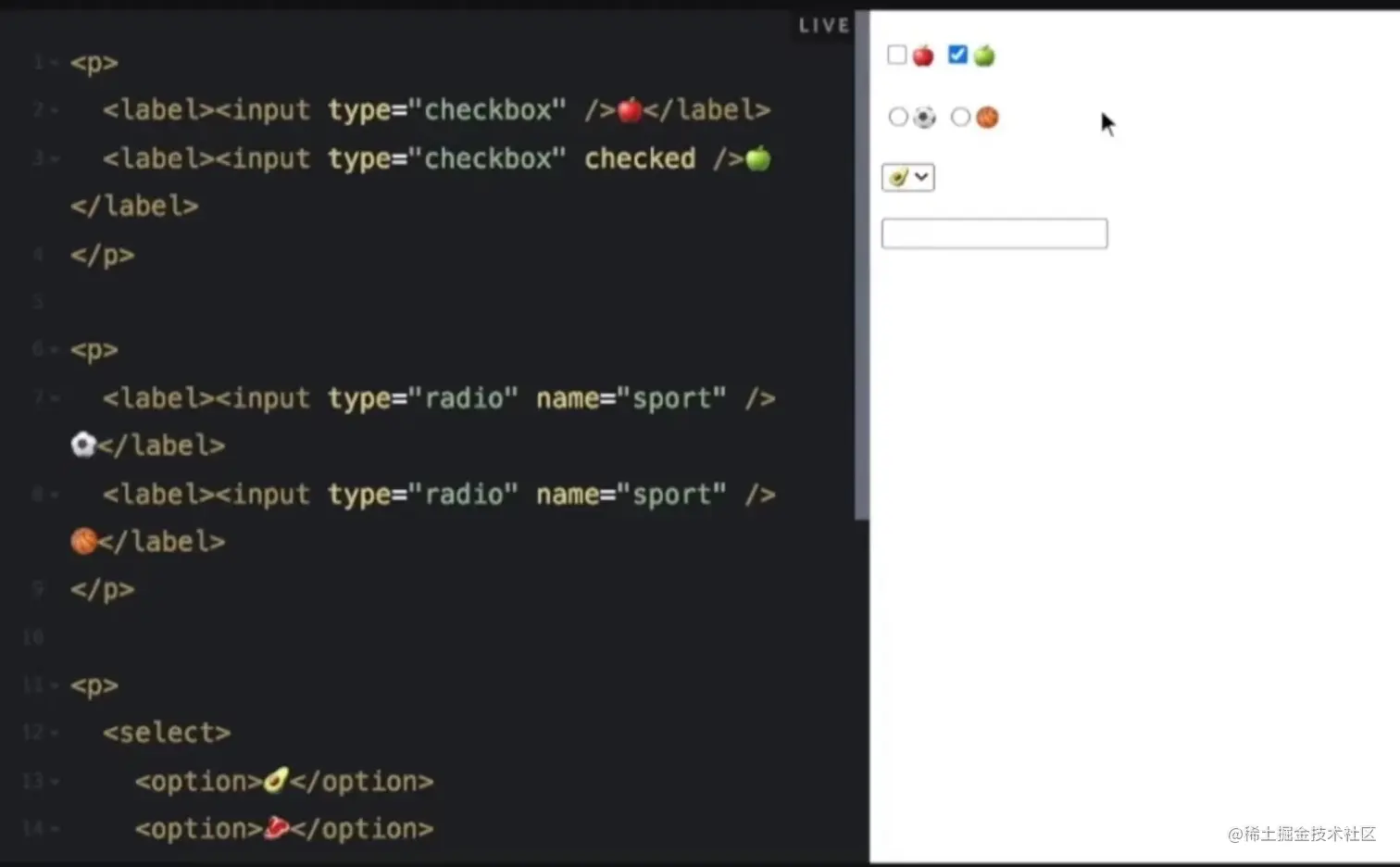1400x867 pixels.
Task: Collapse the fold arrow at line 12 select
Action: [55, 733]
